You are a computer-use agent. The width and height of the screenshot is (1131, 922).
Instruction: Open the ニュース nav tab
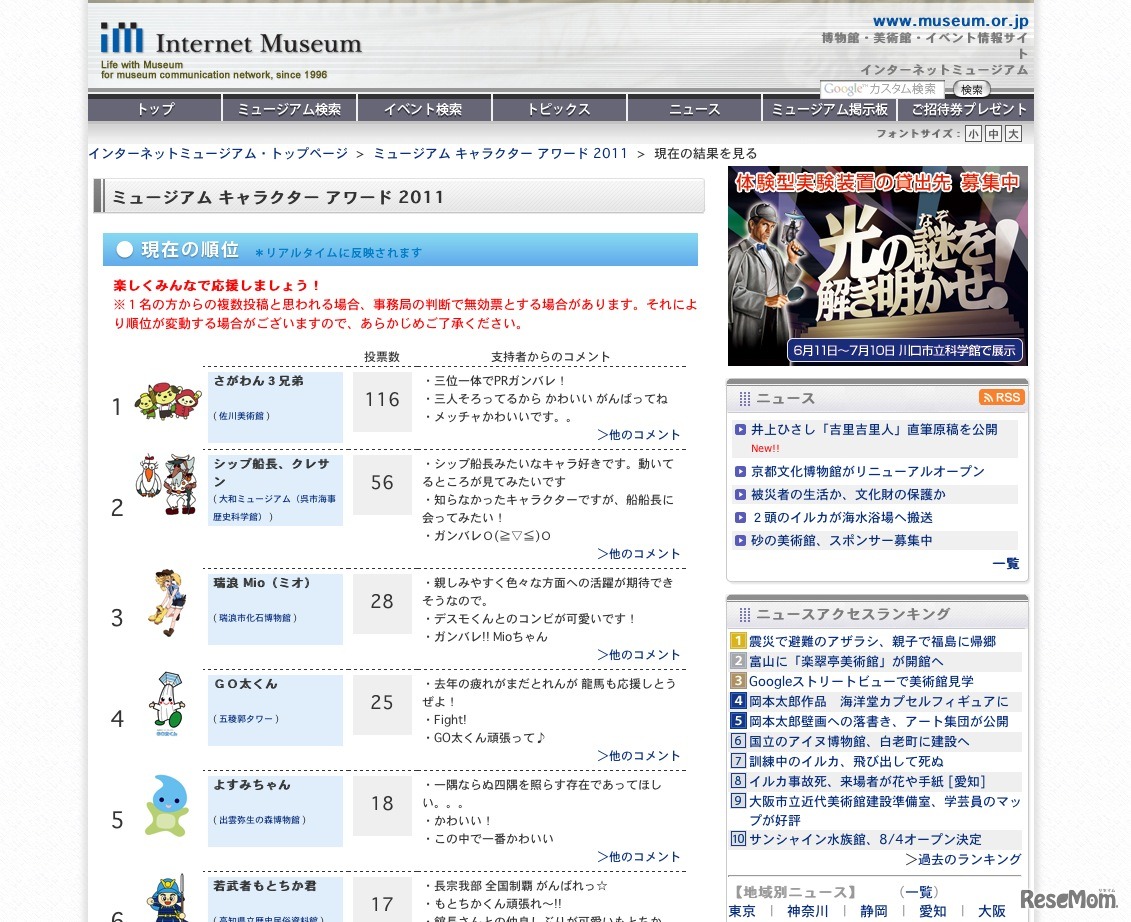pos(695,109)
